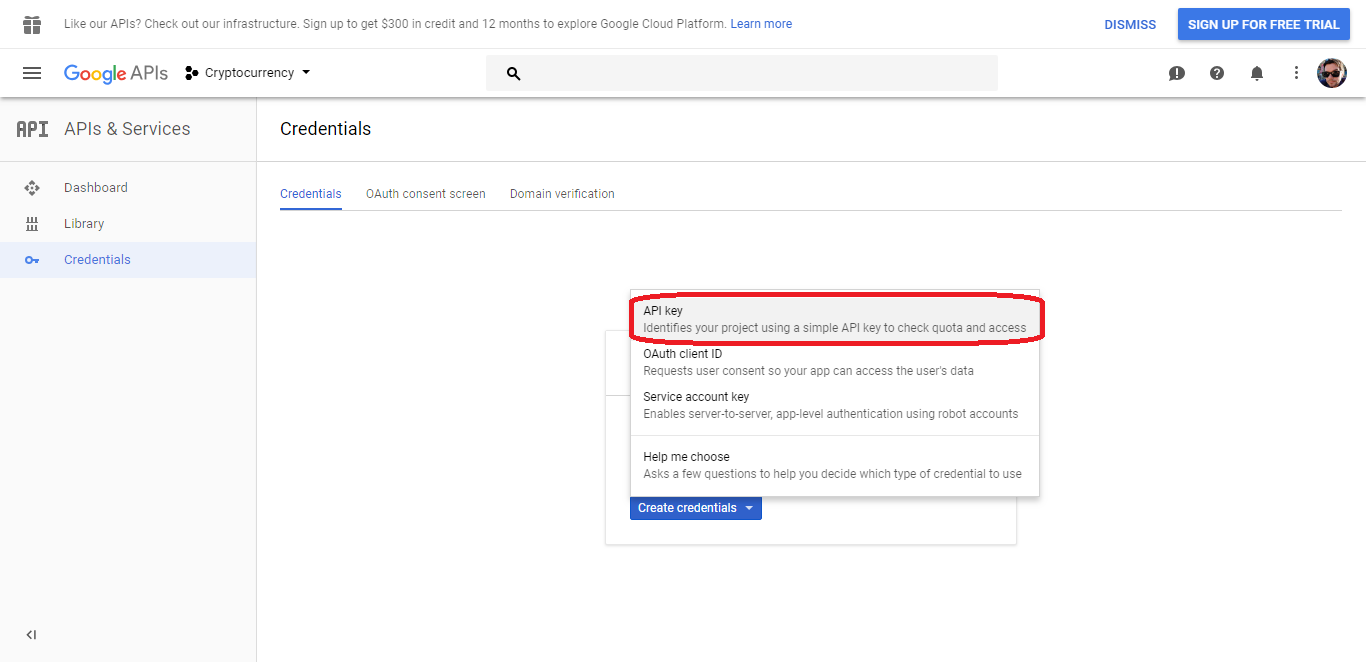Choose OAuth client ID option
The image size is (1366, 662).
coord(835,362)
